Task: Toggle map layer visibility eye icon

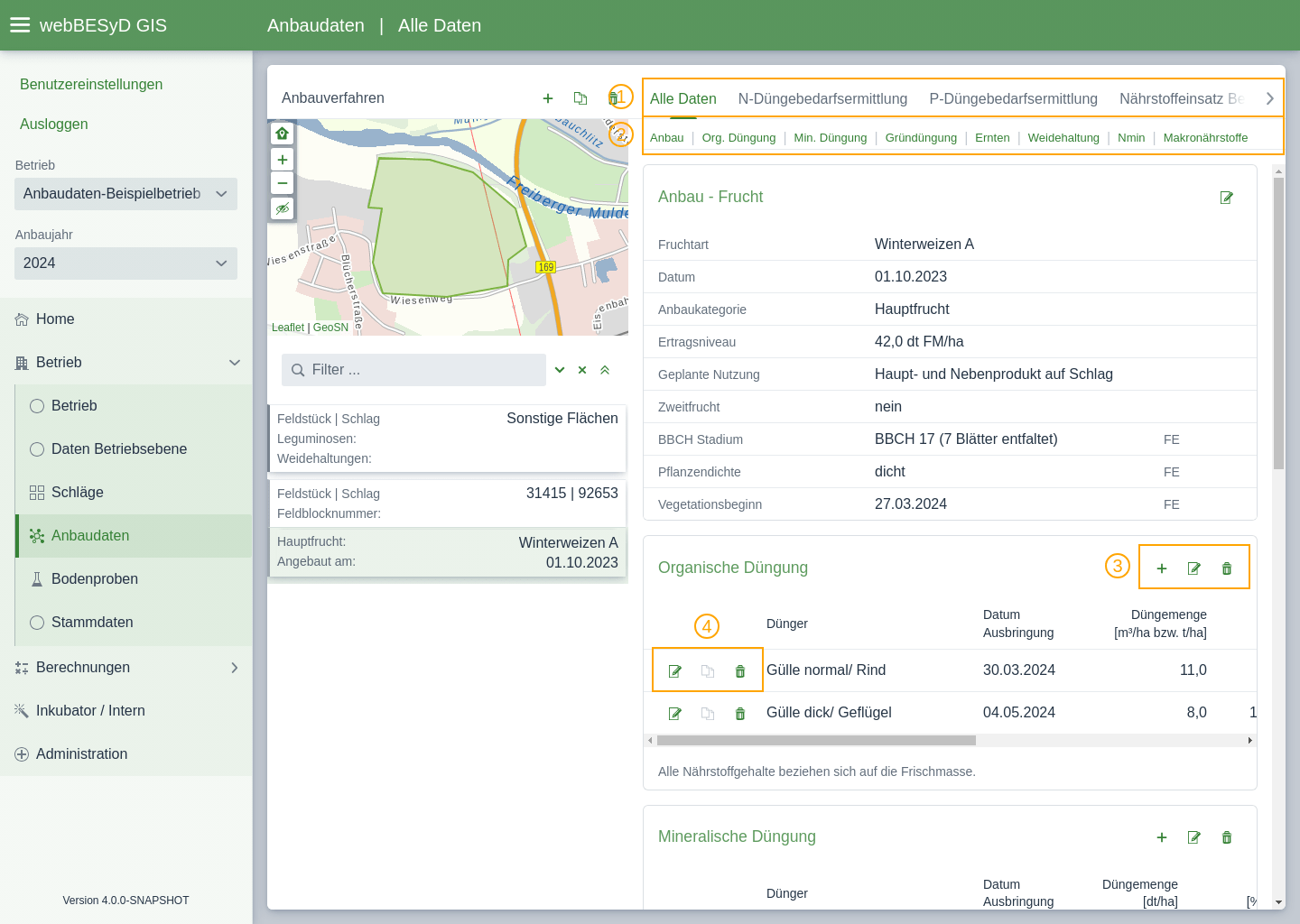Action: pyautogui.click(x=283, y=208)
